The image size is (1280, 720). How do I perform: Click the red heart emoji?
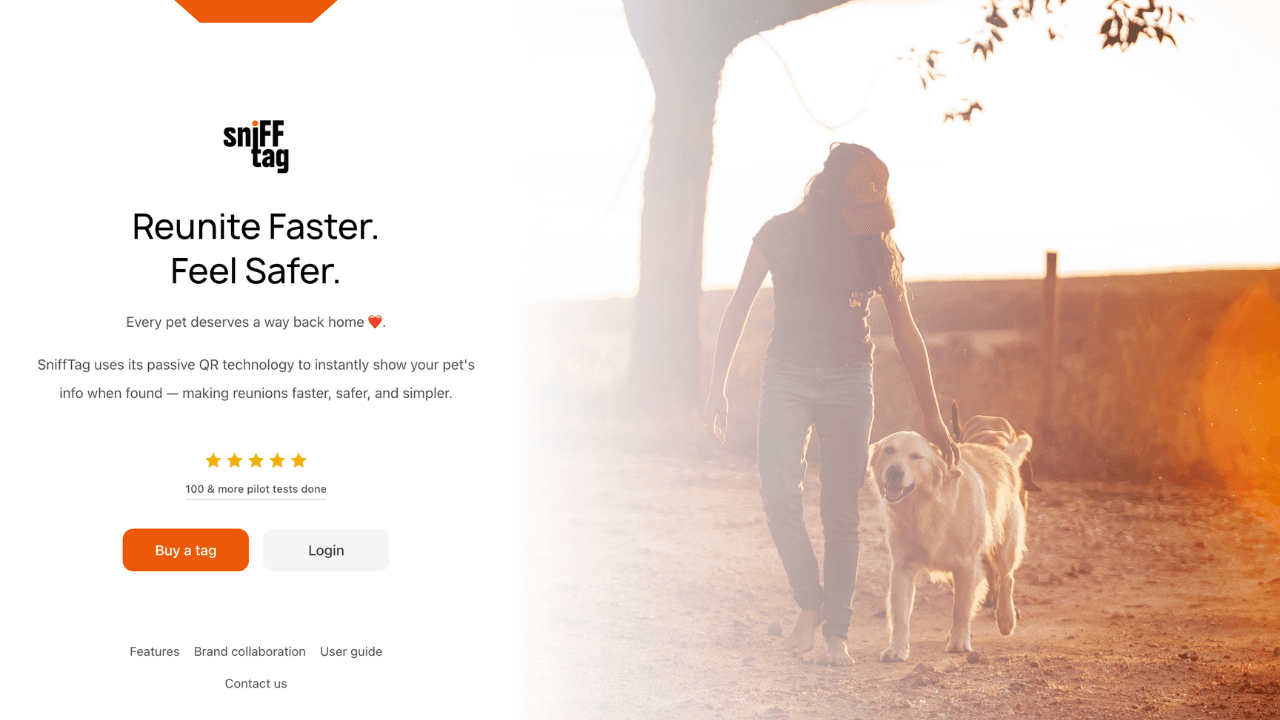pos(375,322)
